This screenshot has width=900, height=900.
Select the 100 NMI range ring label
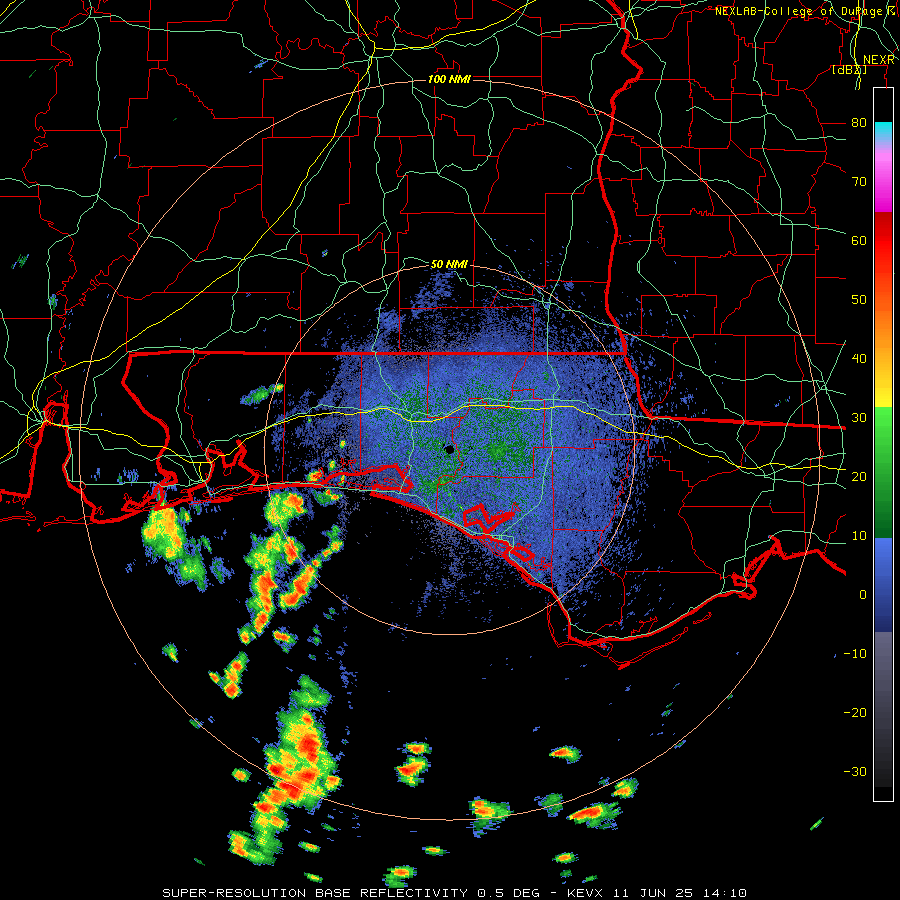[x=449, y=79]
